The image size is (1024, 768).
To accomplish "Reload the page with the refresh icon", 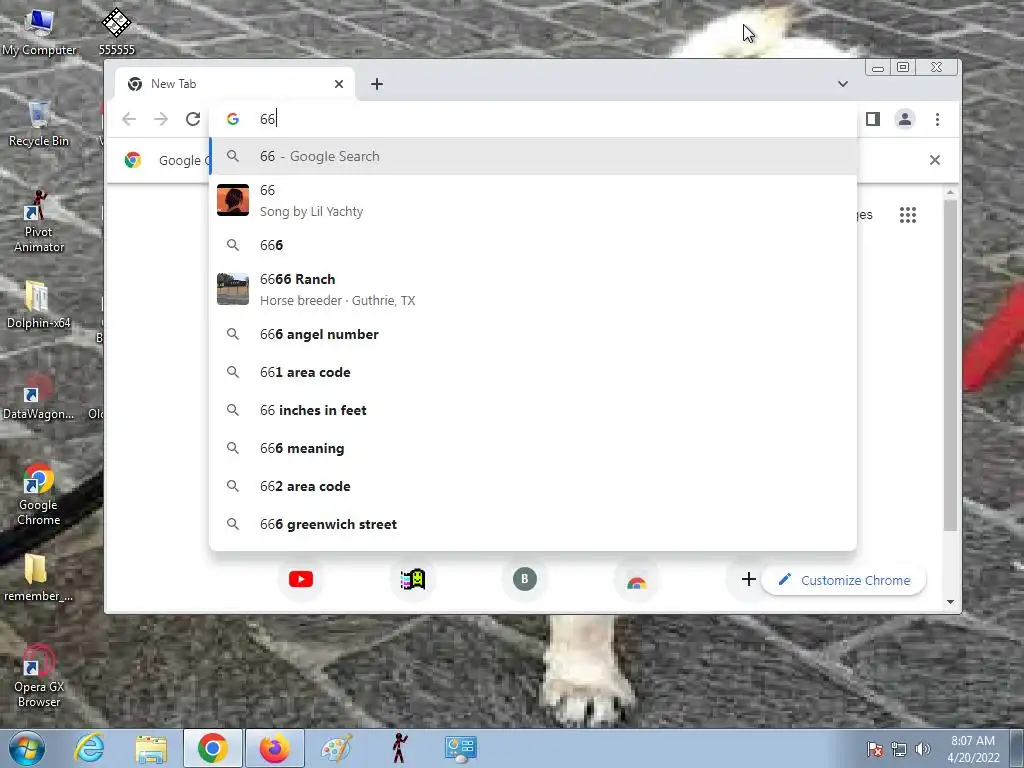I will coord(193,119).
